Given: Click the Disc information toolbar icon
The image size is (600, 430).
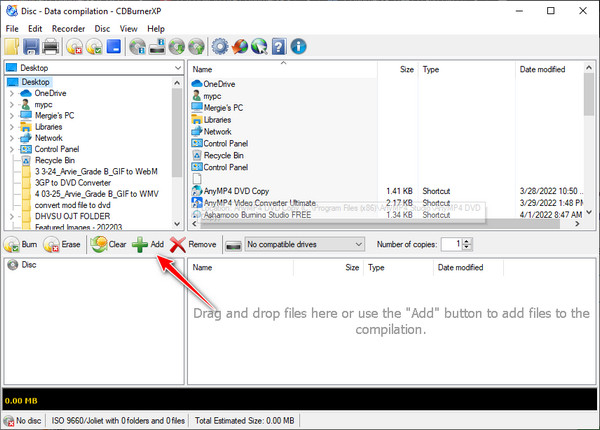Looking at the screenshot, I should (137, 47).
